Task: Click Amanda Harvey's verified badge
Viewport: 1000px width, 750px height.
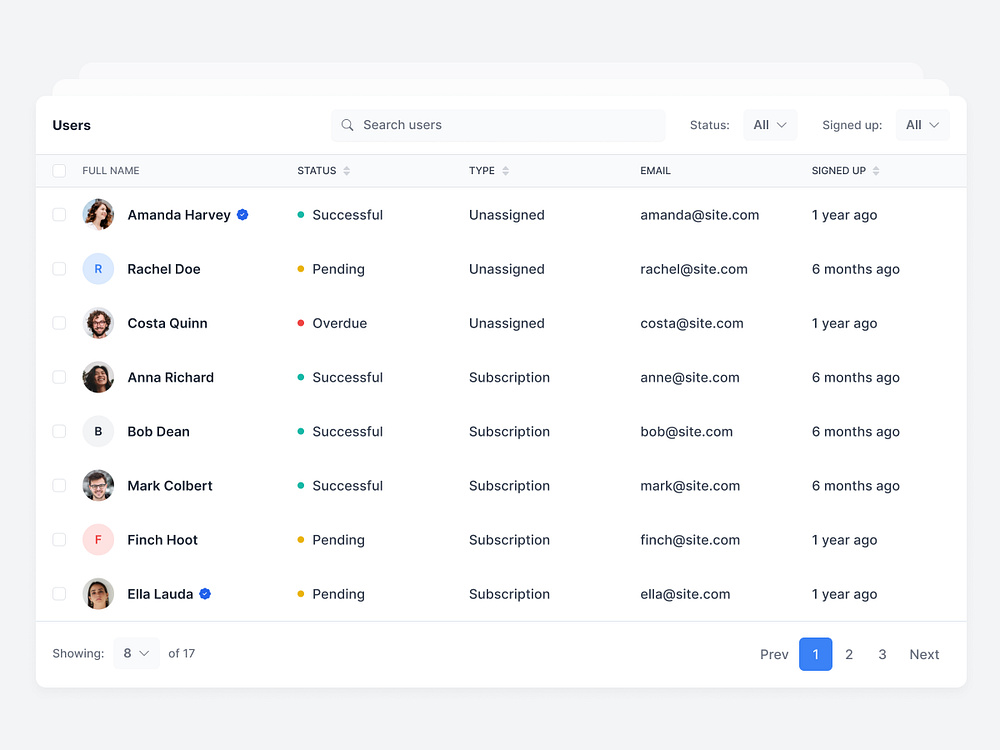Action: tap(241, 214)
